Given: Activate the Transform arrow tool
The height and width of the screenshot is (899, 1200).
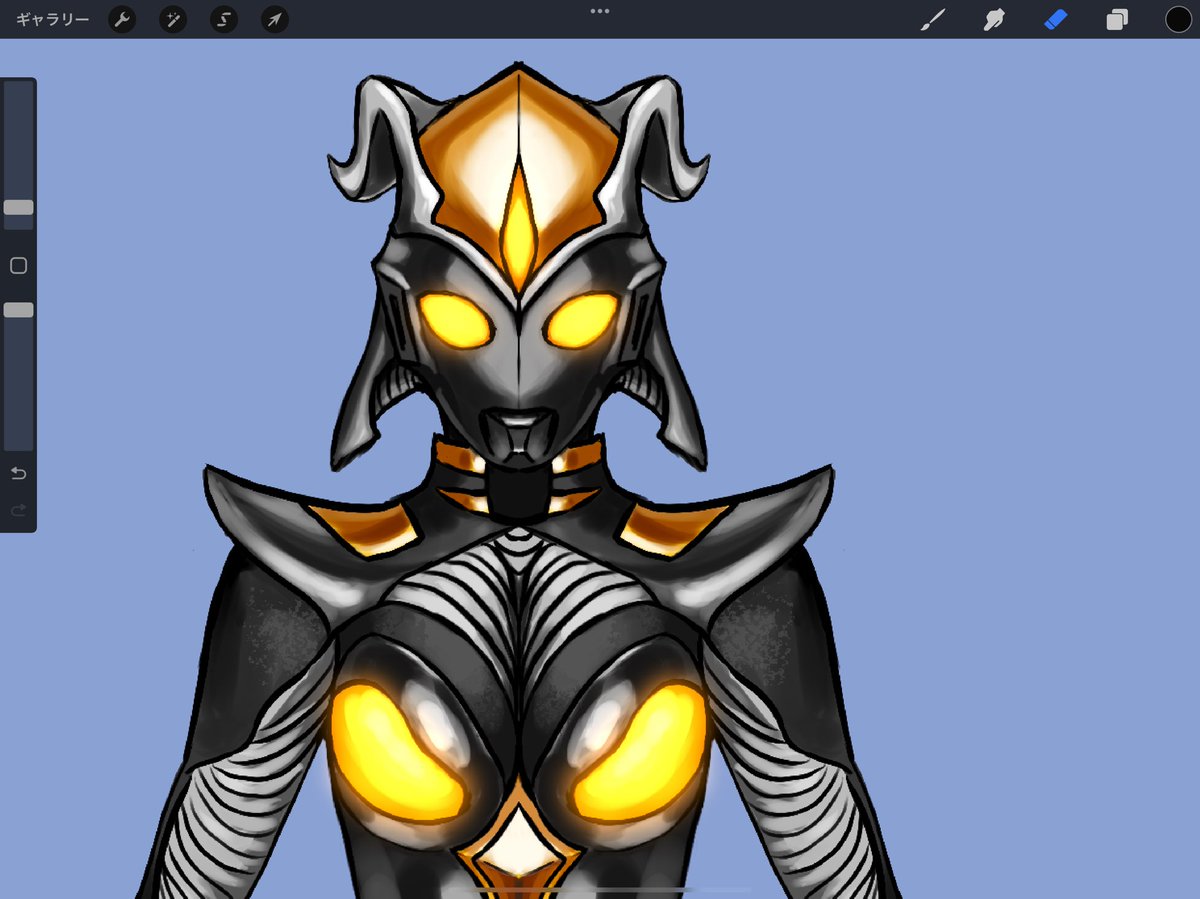Looking at the screenshot, I should (275, 19).
